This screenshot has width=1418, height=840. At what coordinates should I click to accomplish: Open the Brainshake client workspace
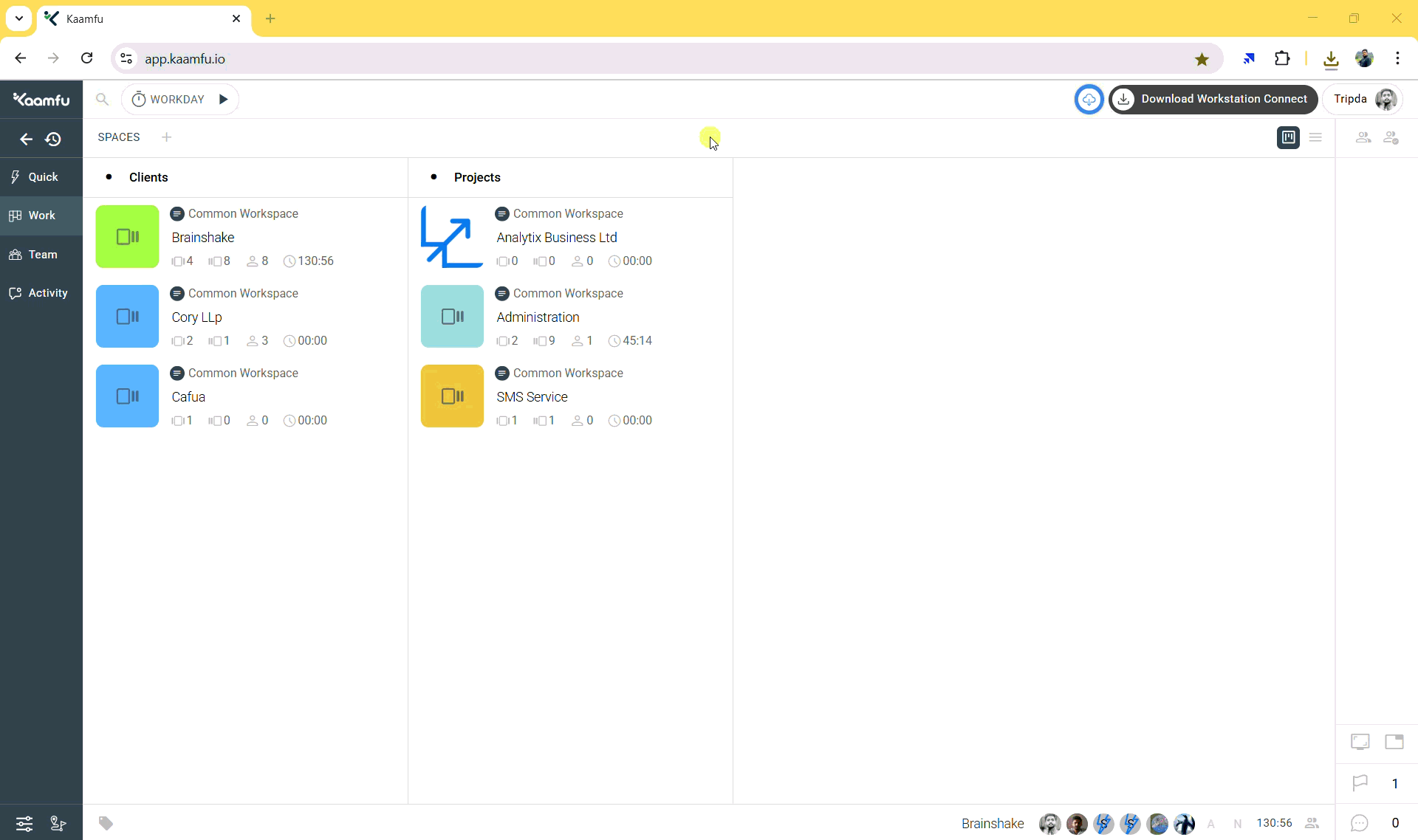[x=203, y=238]
